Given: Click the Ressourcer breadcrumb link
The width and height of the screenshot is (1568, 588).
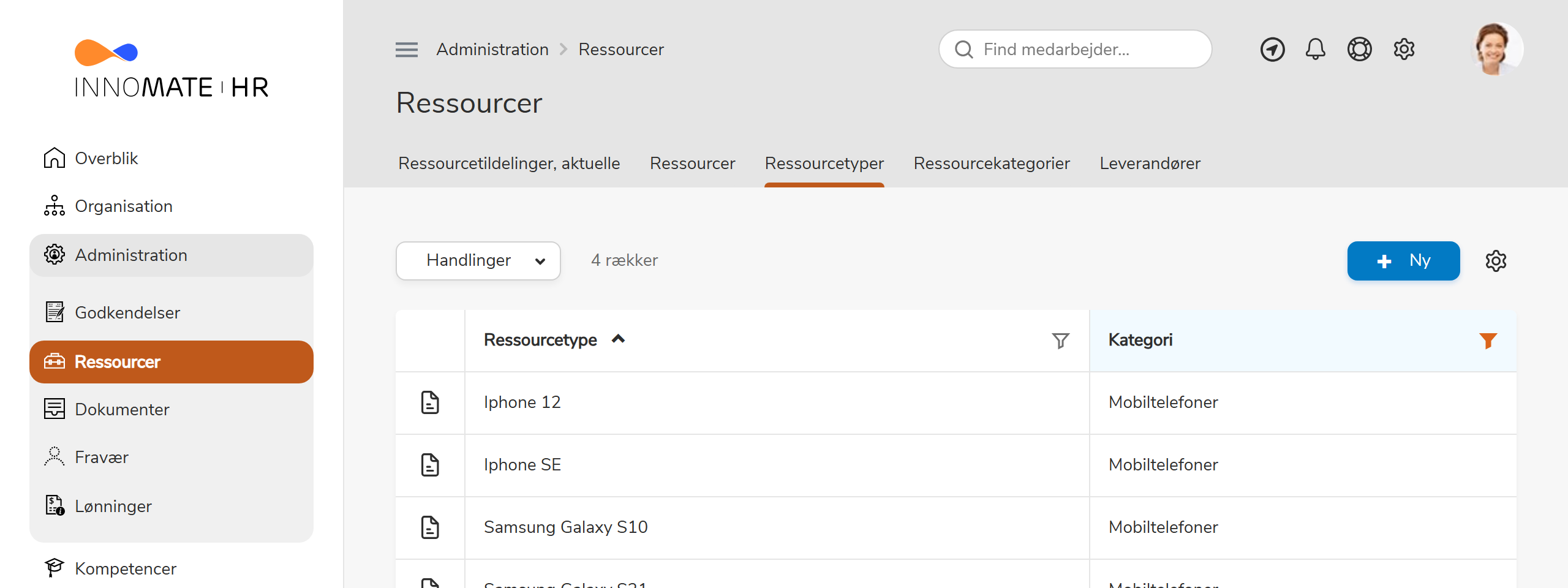Looking at the screenshot, I should (x=621, y=50).
